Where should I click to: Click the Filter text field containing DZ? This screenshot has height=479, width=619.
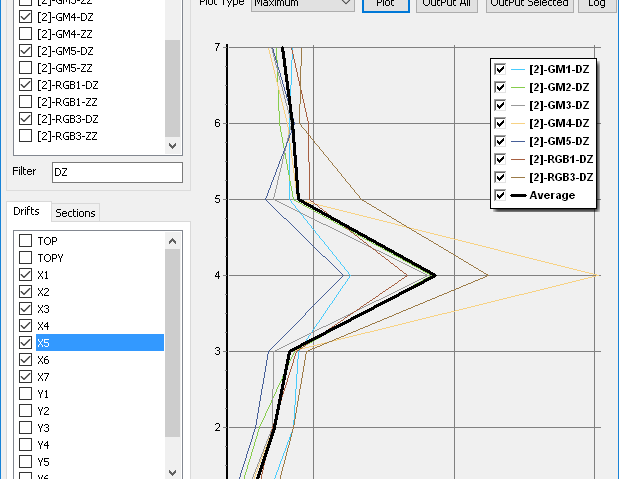pos(117,172)
